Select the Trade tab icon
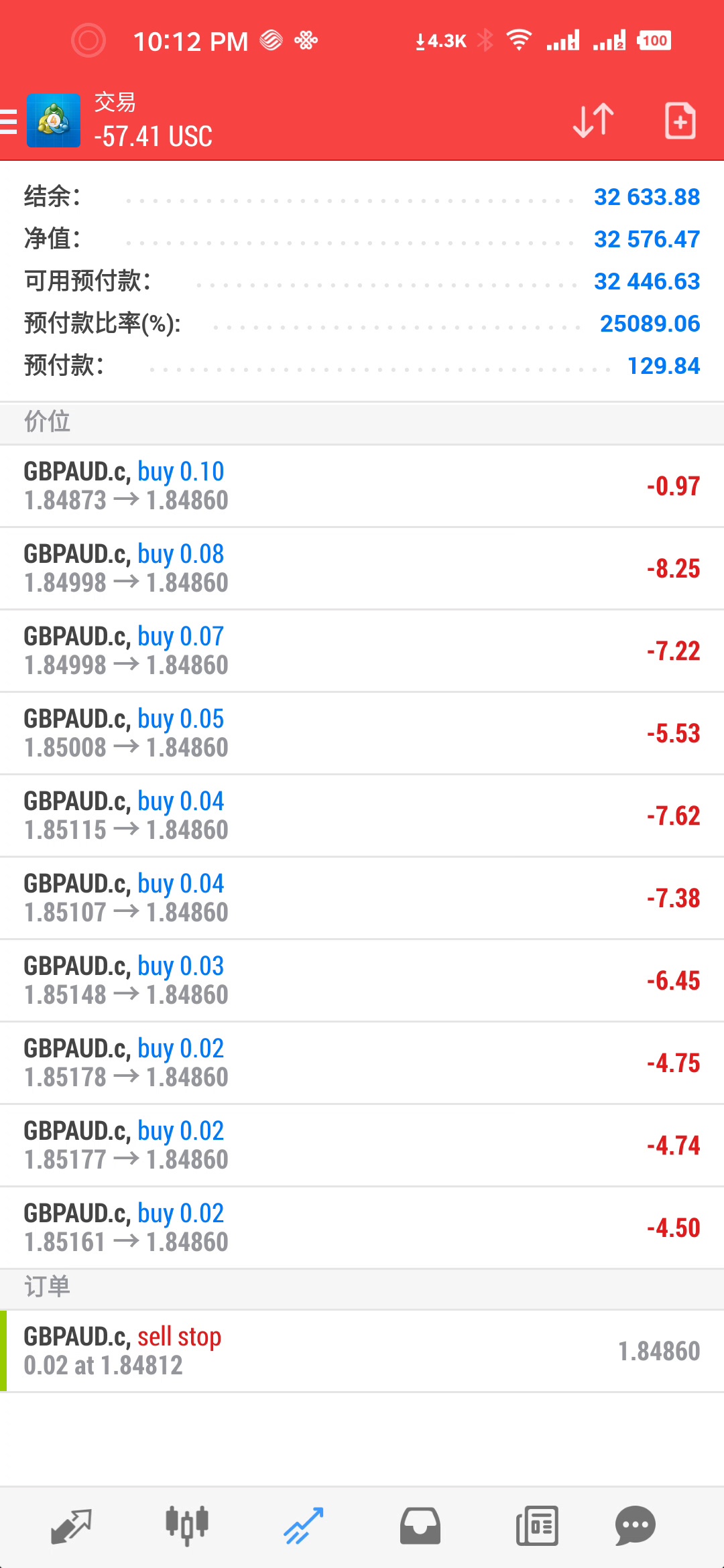Viewport: 724px width, 1568px height. pyautogui.click(x=304, y=1526)
